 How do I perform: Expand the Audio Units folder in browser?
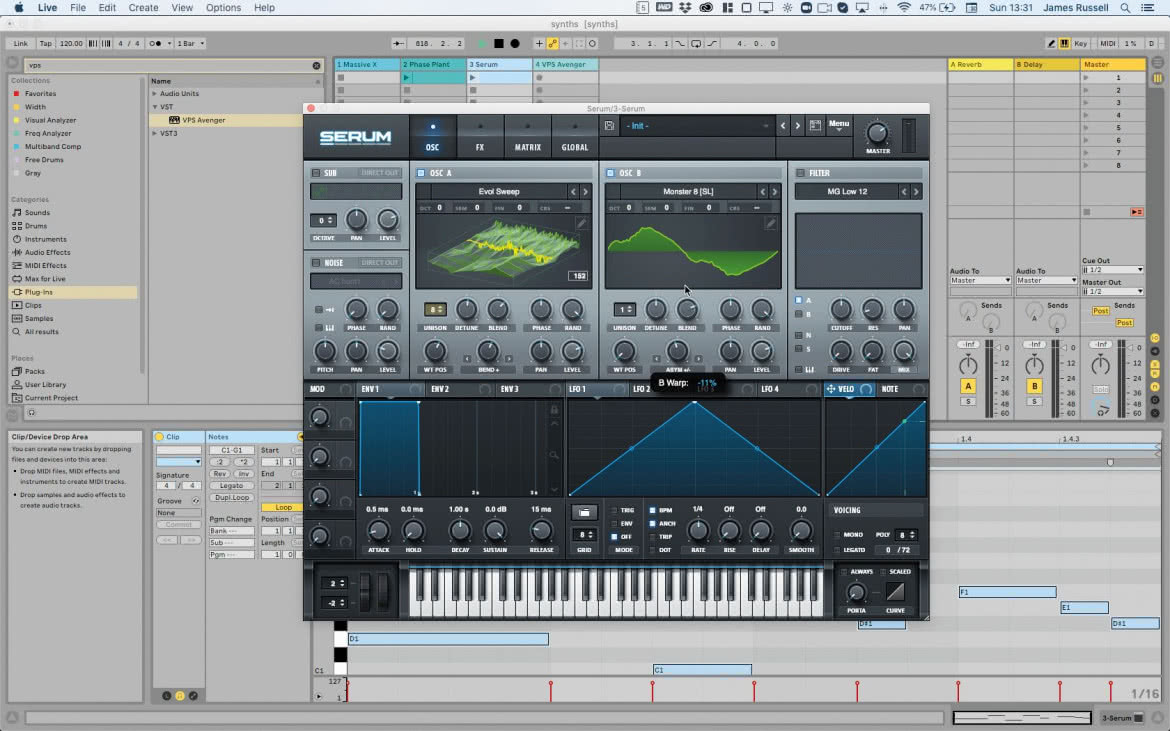[x=154, y=94]
